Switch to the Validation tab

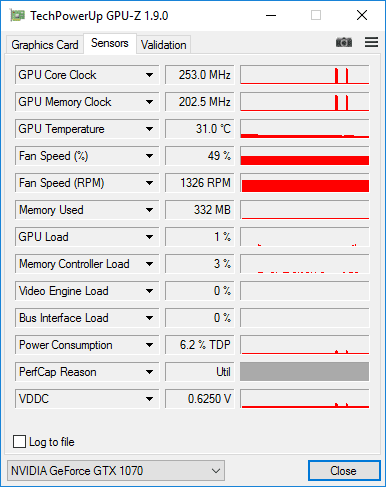163,45
